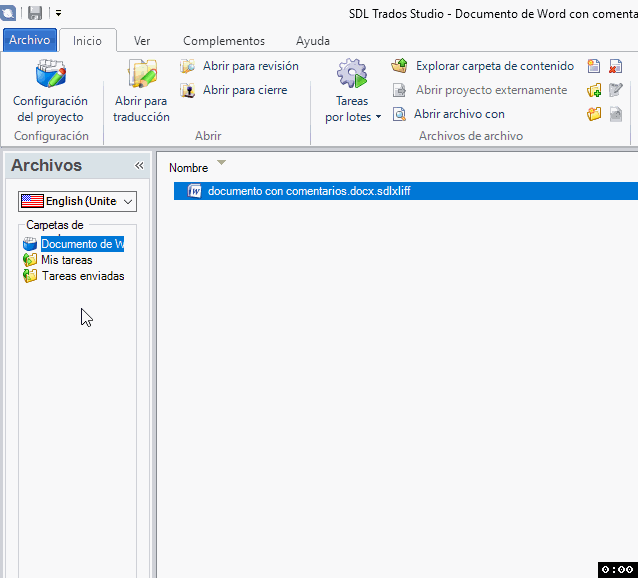The width and height of the screenshot is (638, 578).
Task: Select Documento de W project folder
Action: 83,244
